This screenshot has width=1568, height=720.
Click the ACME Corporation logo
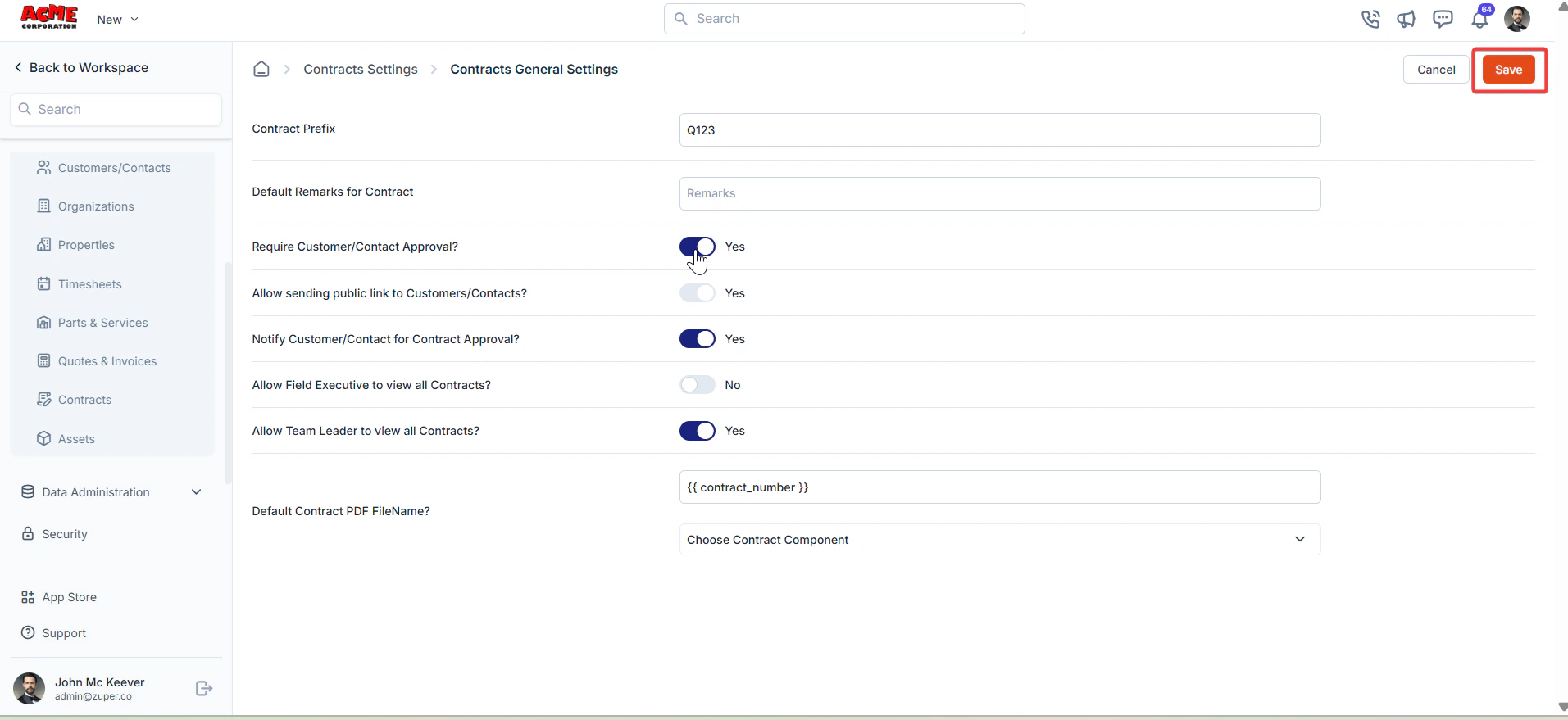click(x=49, y=17)
